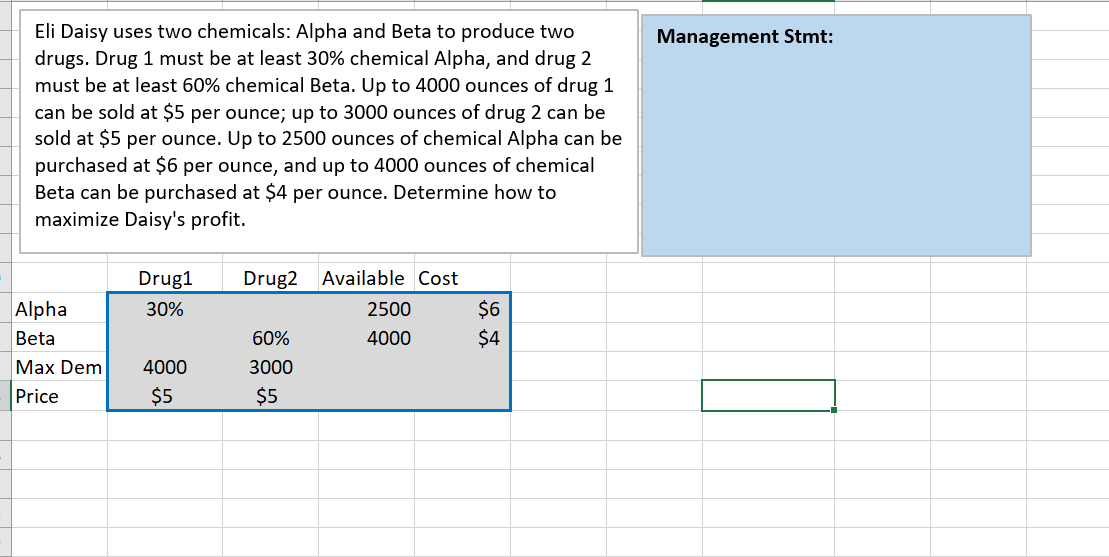The height and width of the screenshot is (557, 1109).
Task: Click the green-outlined active cell
Action: click(x=768, y=395)
